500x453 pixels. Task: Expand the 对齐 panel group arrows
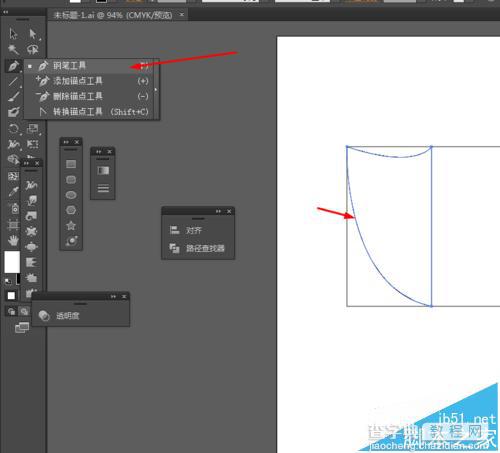218,211
